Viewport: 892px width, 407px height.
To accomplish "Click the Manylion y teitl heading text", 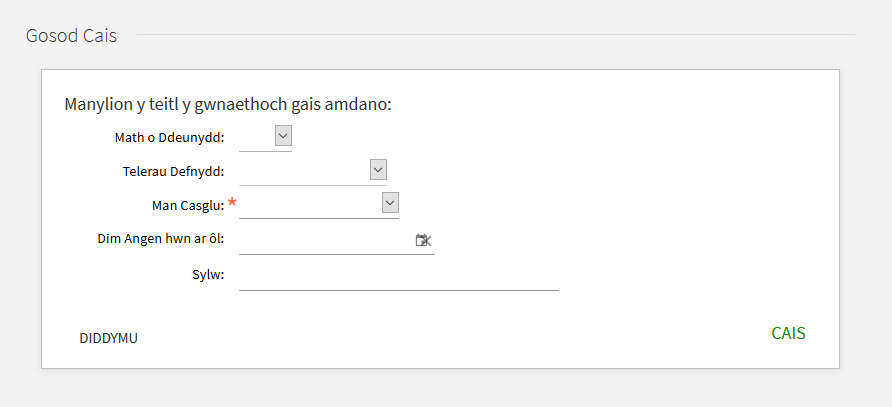I will (x=228, y=105).
